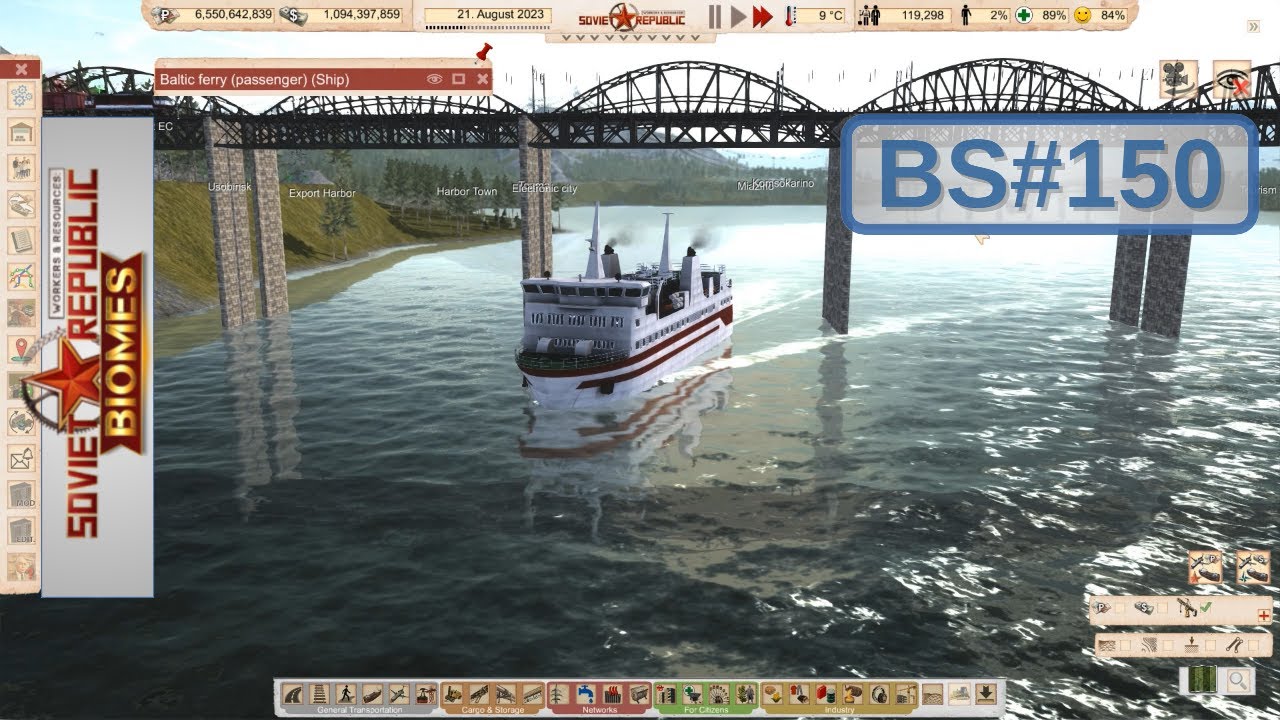Toggle the terrain grid checkbox
Image resolution: width=1280 pixels, height=720 pixels.
(x=1125, y=645)
